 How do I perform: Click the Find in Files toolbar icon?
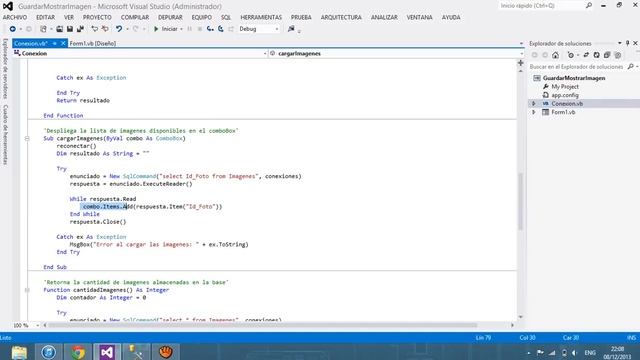pos(291,29)
